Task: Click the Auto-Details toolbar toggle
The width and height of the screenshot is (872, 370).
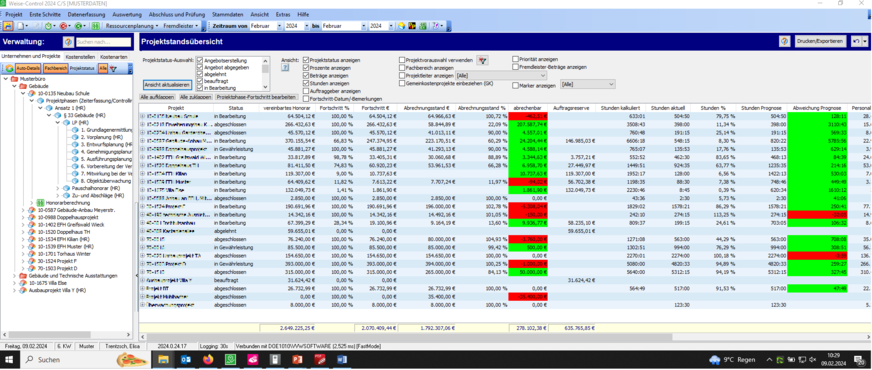Action: click(28, 68)
